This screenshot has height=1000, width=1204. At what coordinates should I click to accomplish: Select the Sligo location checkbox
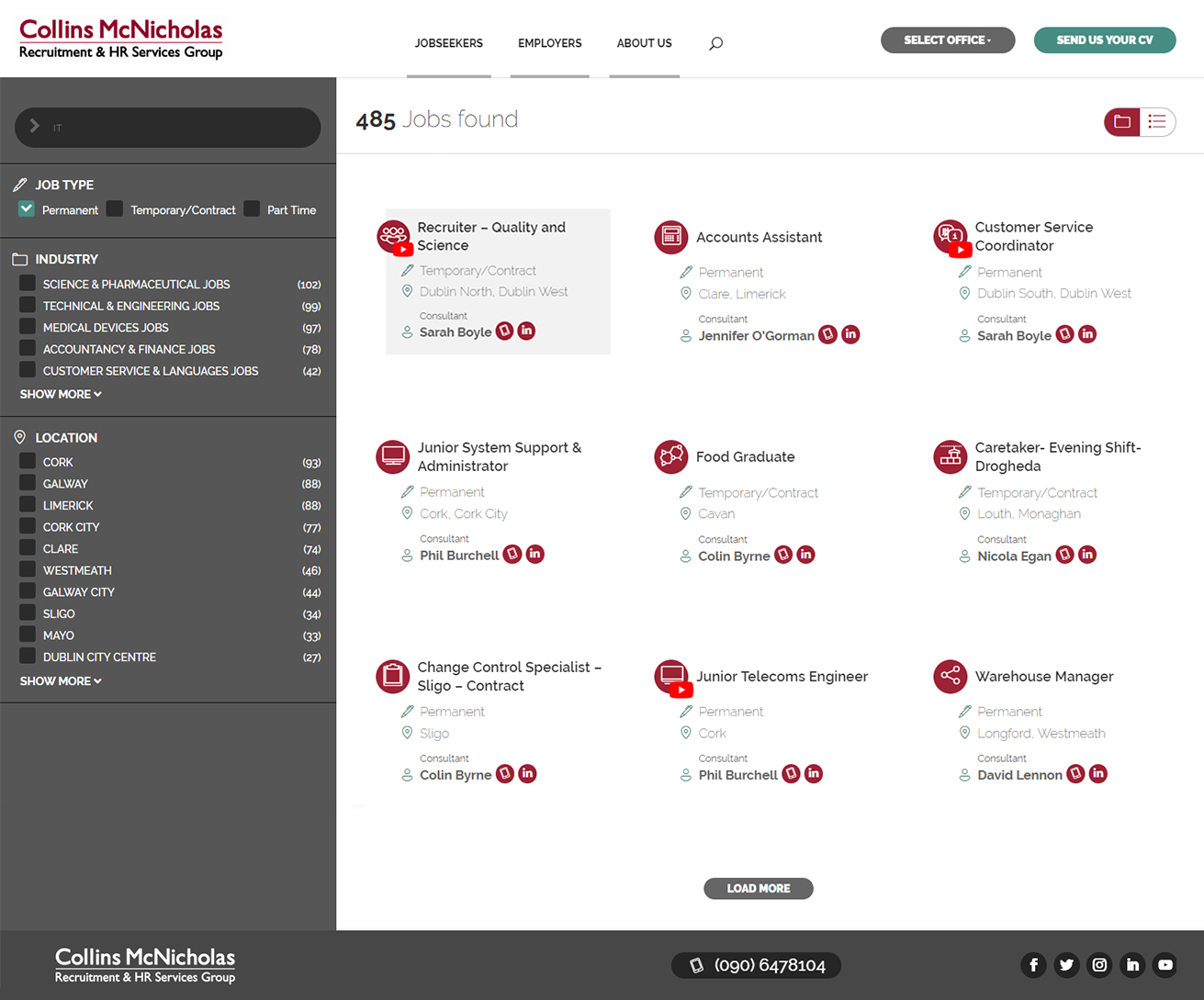[x=28, y=613]
